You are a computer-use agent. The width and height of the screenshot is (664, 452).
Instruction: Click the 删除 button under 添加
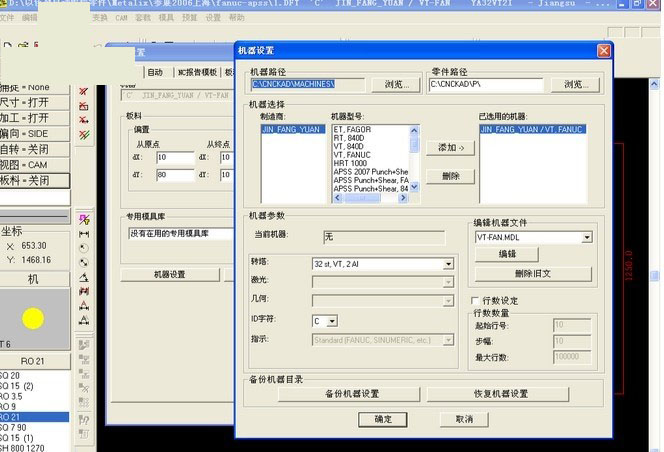tap(451, 176)
